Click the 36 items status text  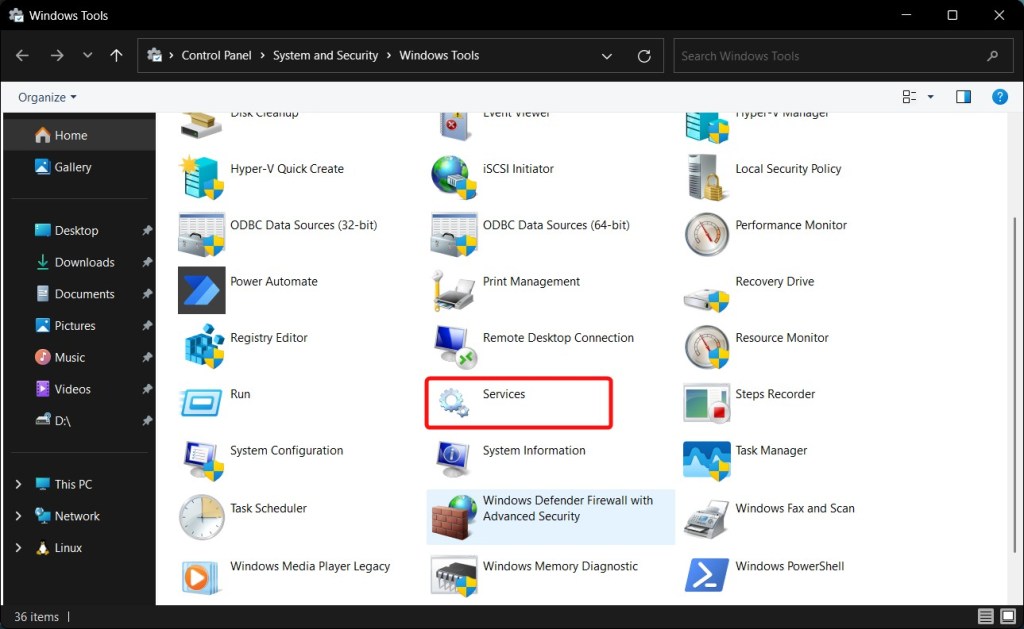37,617
